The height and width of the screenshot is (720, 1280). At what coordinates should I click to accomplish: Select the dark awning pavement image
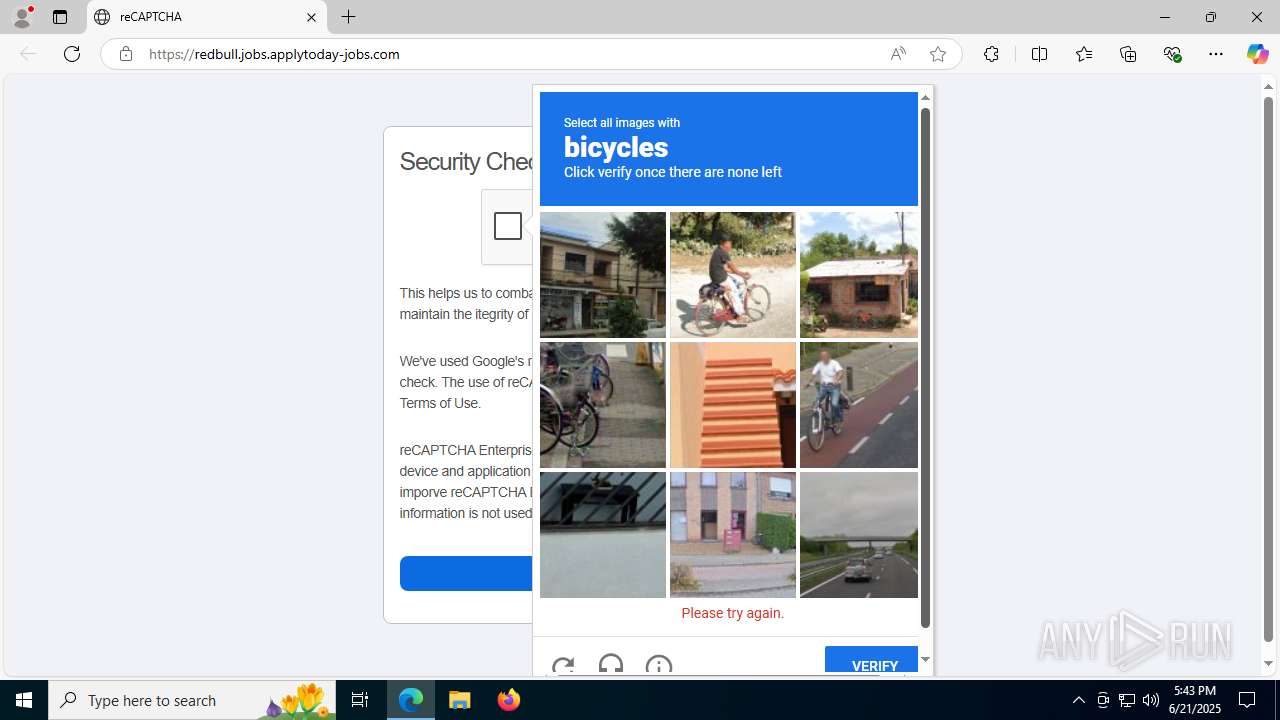click(x=603, y=535)
